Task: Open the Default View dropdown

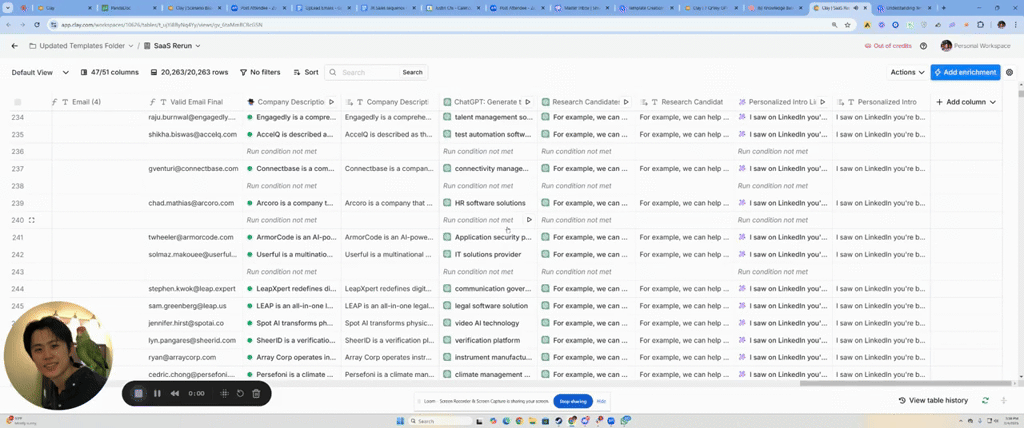Action: 40,72
